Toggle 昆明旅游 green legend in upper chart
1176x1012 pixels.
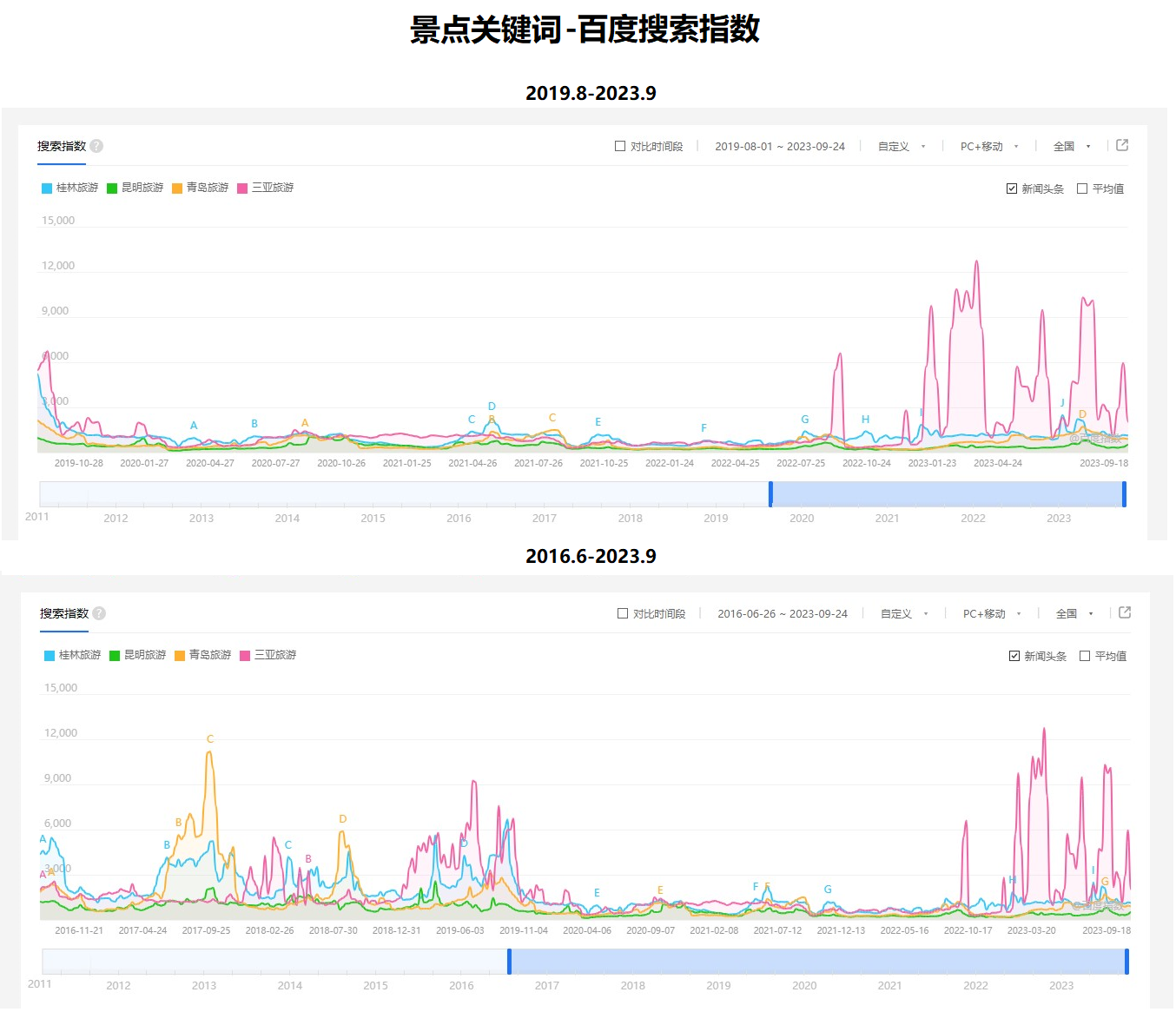[x=135, y=188]
